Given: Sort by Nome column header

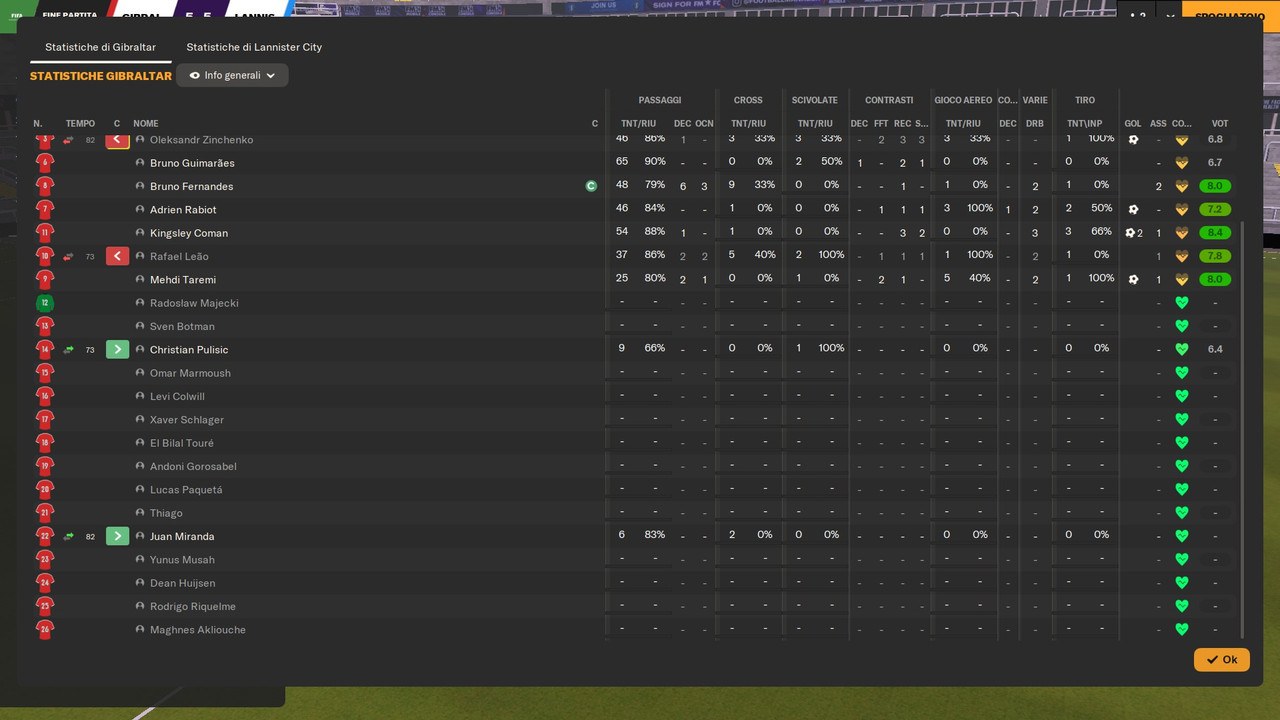Looking at the screenshot, I should point(146,124).
